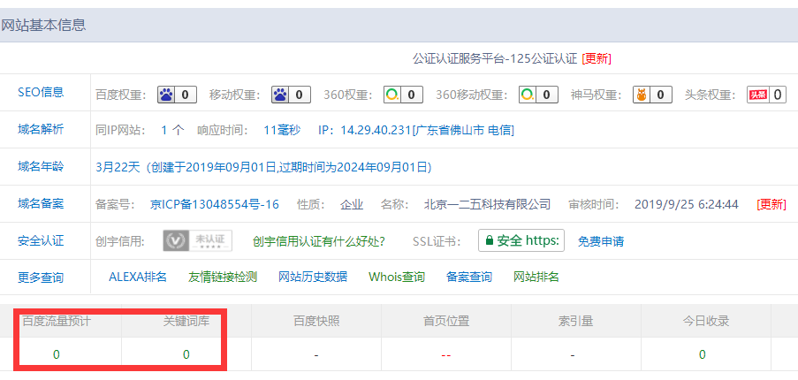The height and width of the screenshot is (380, 798).
Task: Click the 关键词库 value 0
Action: (x=186, y=355)
